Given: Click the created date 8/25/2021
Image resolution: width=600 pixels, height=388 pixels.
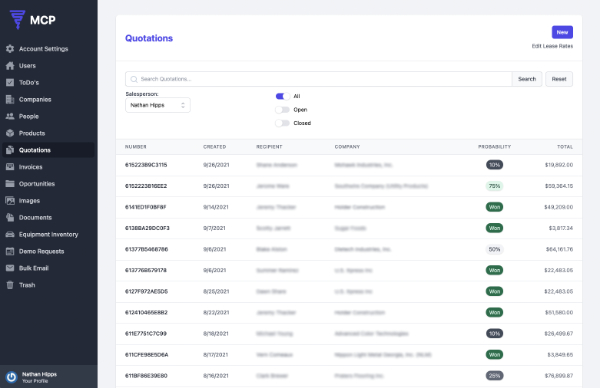Looking at the screenshot, I should (216, 291).
